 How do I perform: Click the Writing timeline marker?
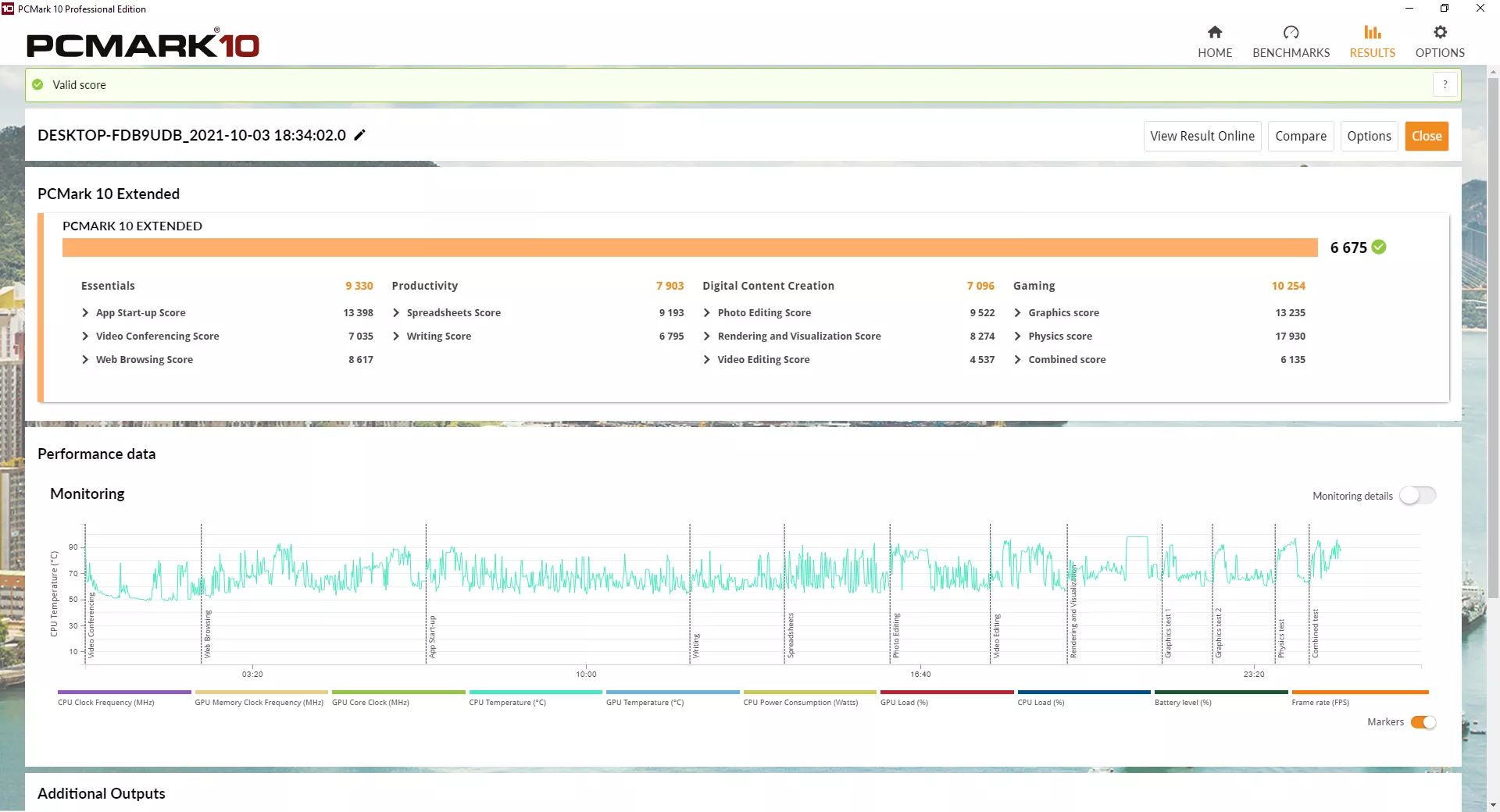point(696,646)
